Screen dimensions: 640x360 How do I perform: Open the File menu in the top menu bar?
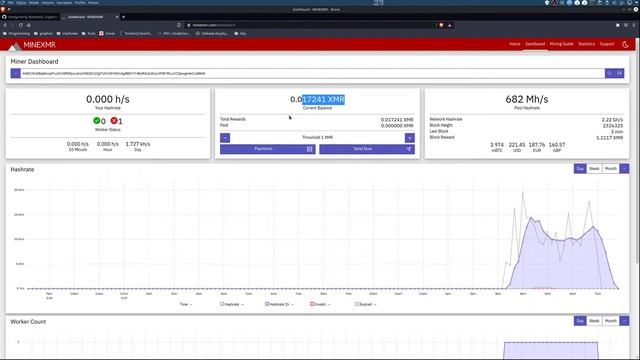(11, 2)
